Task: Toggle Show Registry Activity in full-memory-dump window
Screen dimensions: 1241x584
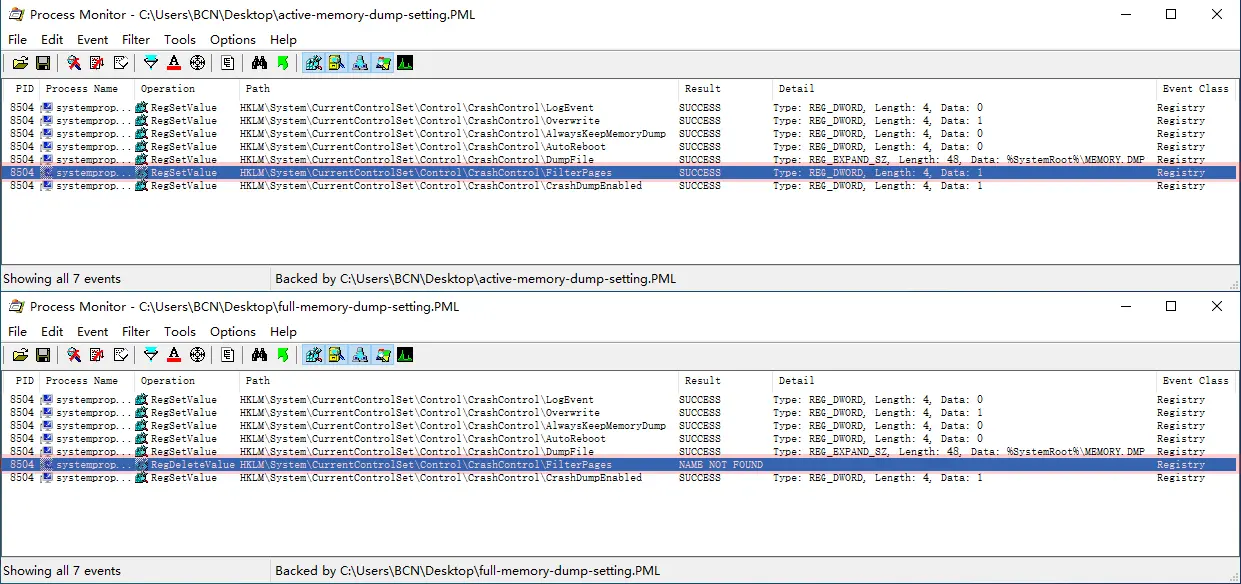Action: [x=314, y=355]
